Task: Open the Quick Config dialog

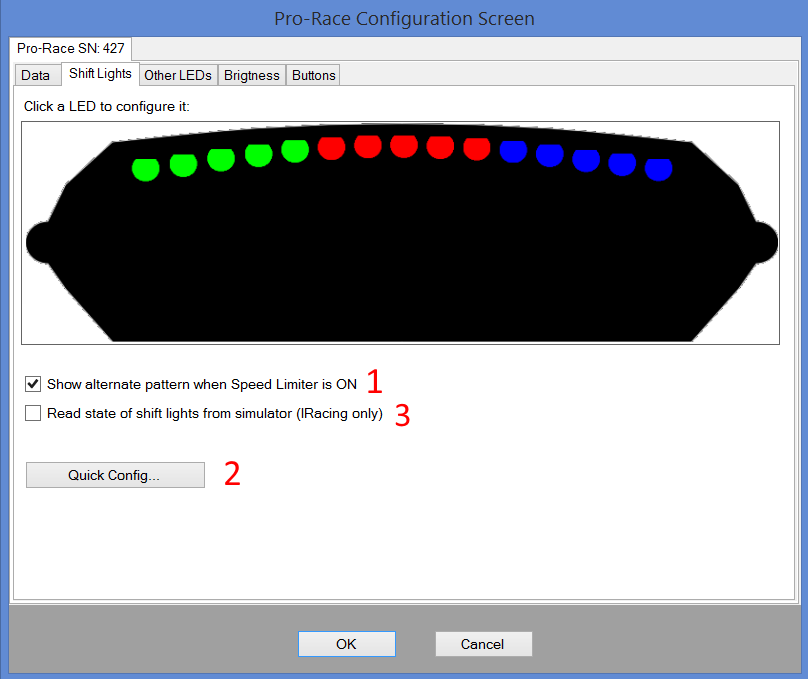Action: click(x=115, y=475)
